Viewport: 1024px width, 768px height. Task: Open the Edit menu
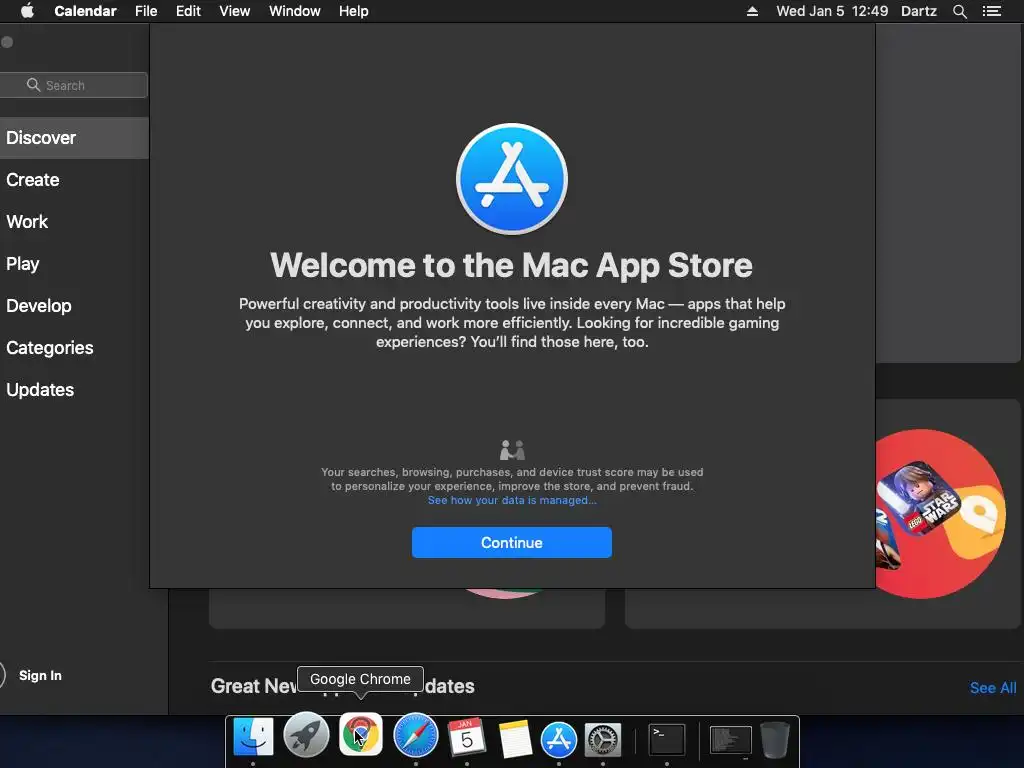[x=188, y=11]
